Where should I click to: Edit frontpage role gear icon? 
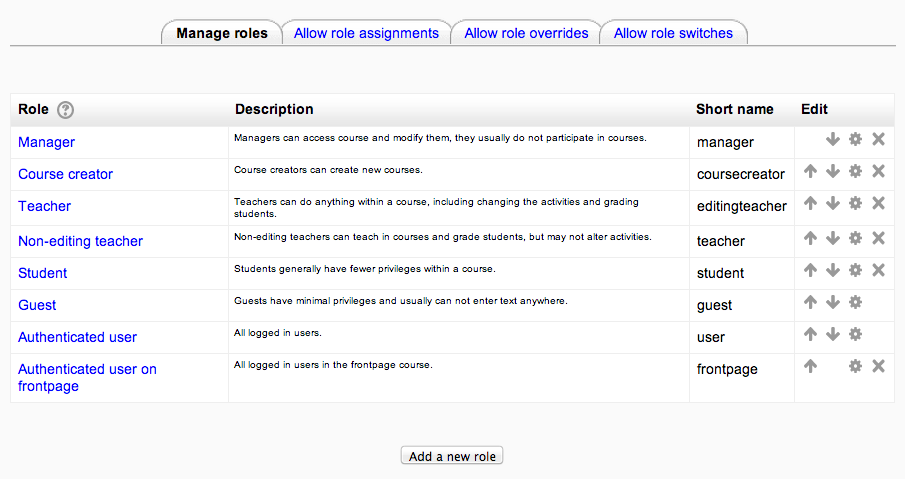coord(855,366)
